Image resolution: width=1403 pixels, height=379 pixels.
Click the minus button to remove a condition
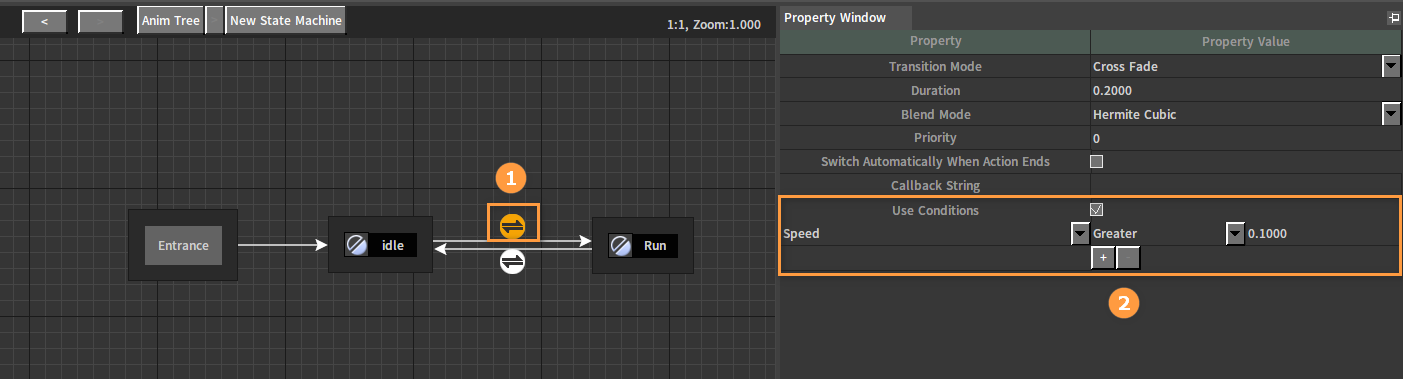click(1128, 258)
